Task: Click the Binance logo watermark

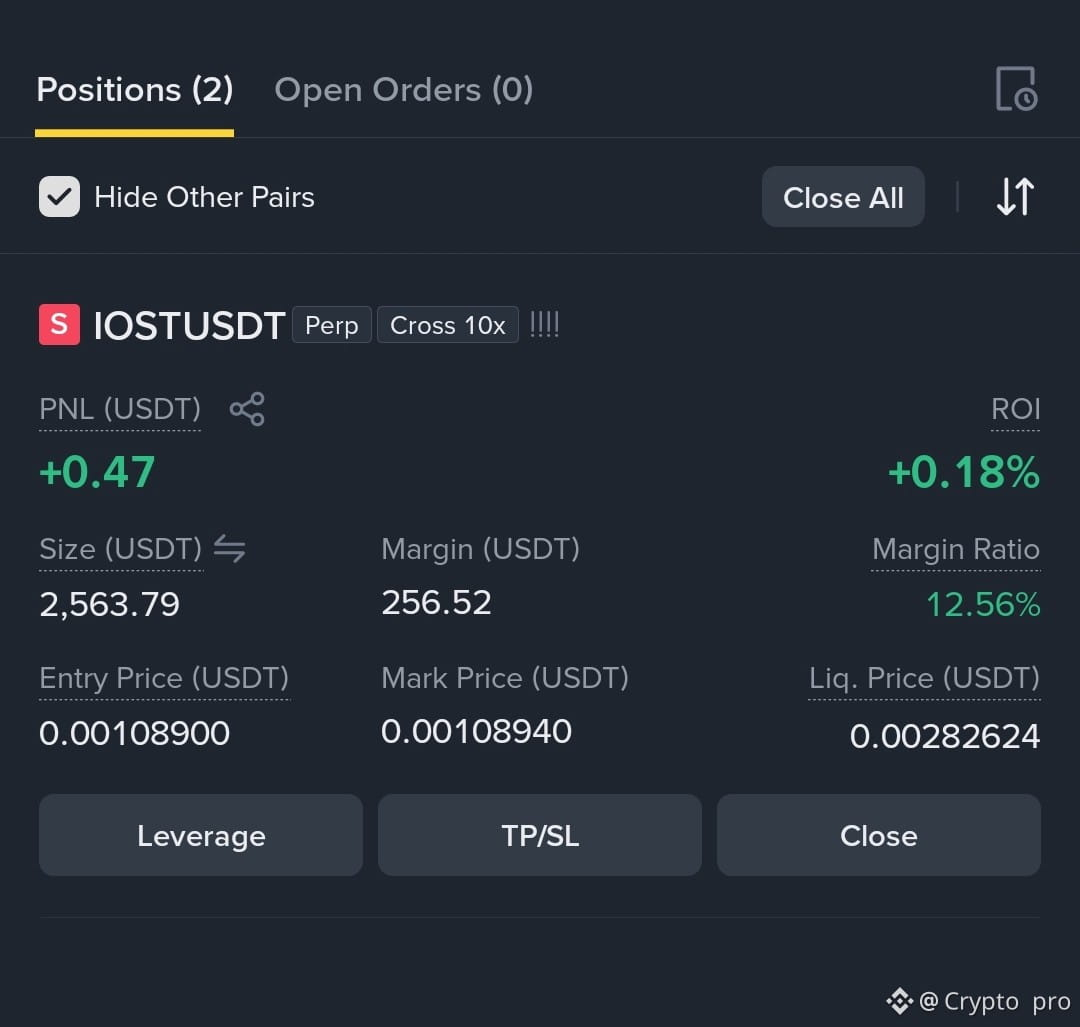Action: pyautogui.click(x=900, y=1001)
